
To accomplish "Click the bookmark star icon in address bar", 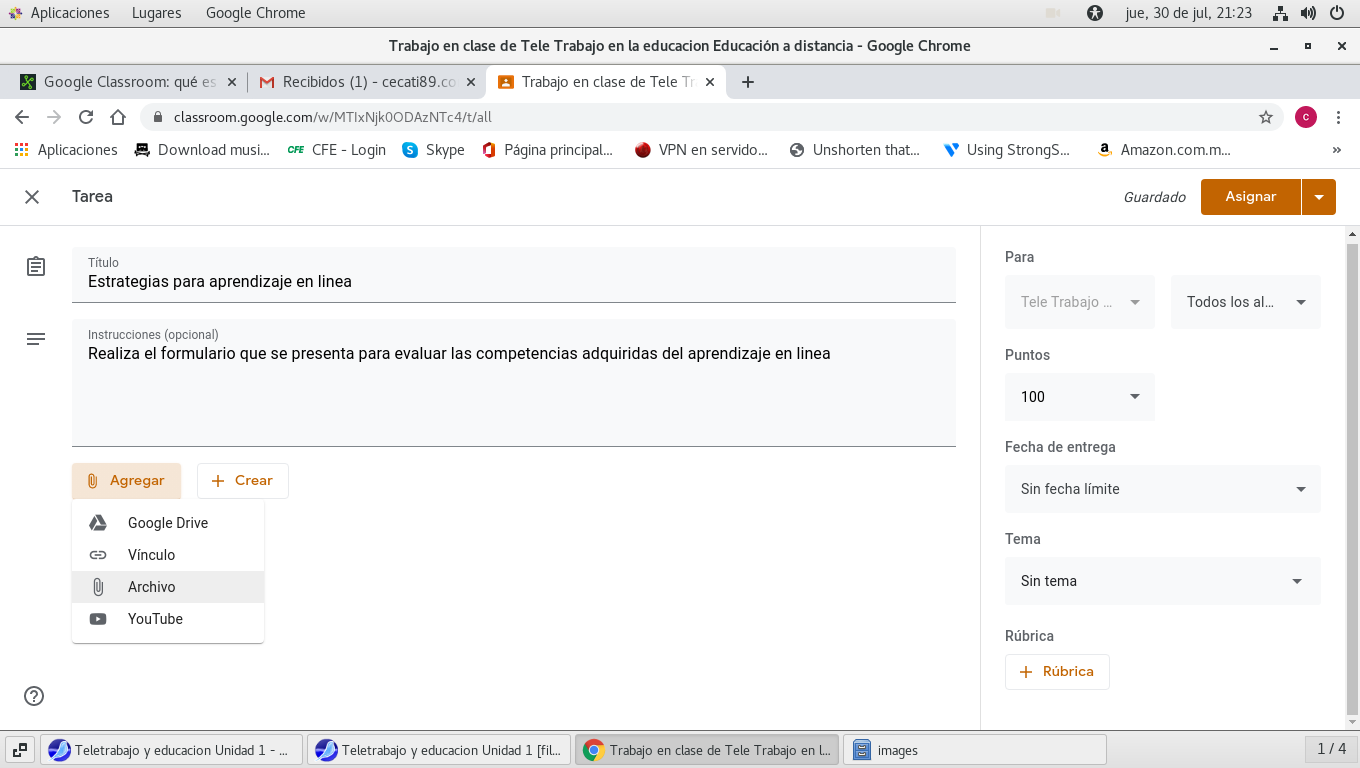I will 1266,117.
